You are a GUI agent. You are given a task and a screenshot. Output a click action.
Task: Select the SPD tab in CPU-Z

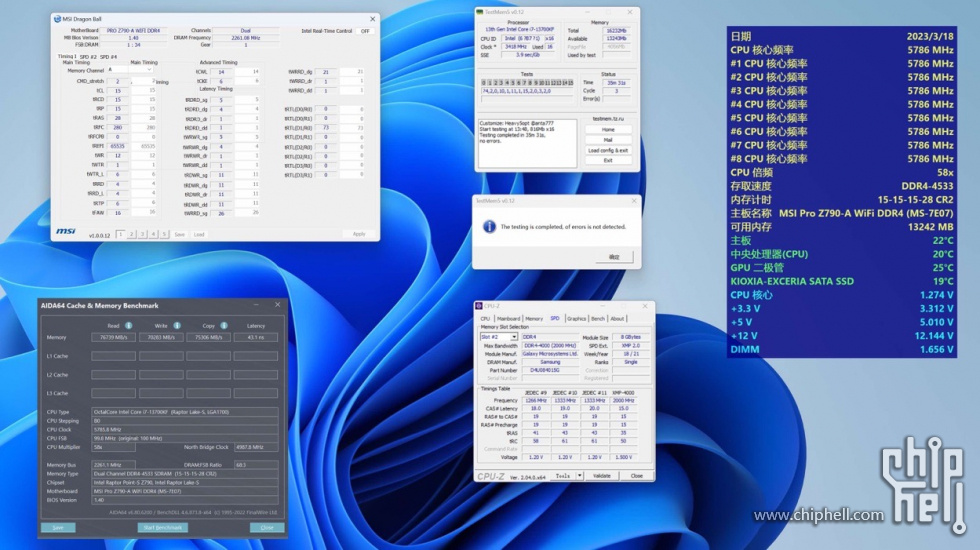(x=554, y=319)
